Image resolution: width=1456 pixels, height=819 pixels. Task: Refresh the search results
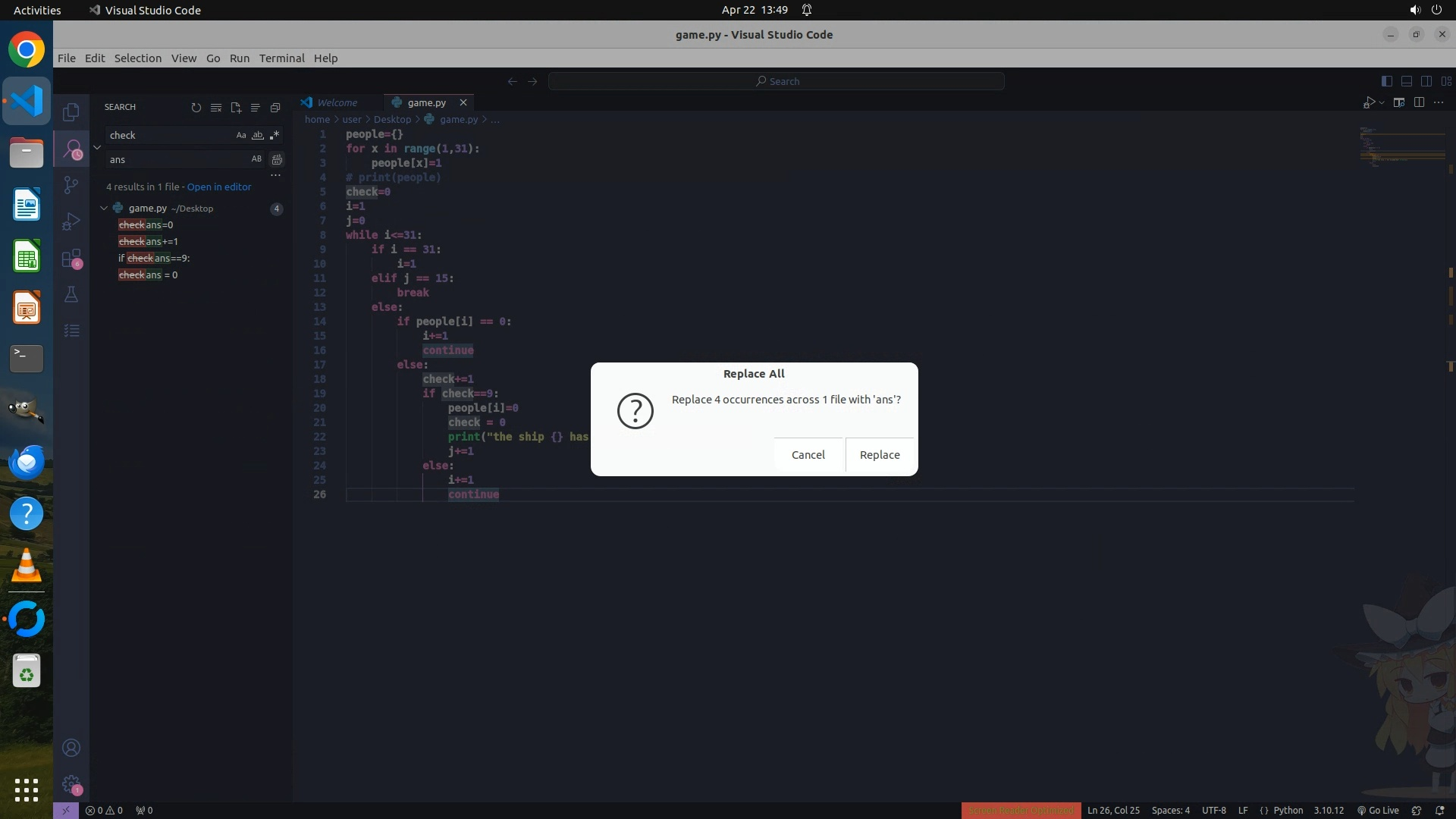pos(196,108)
